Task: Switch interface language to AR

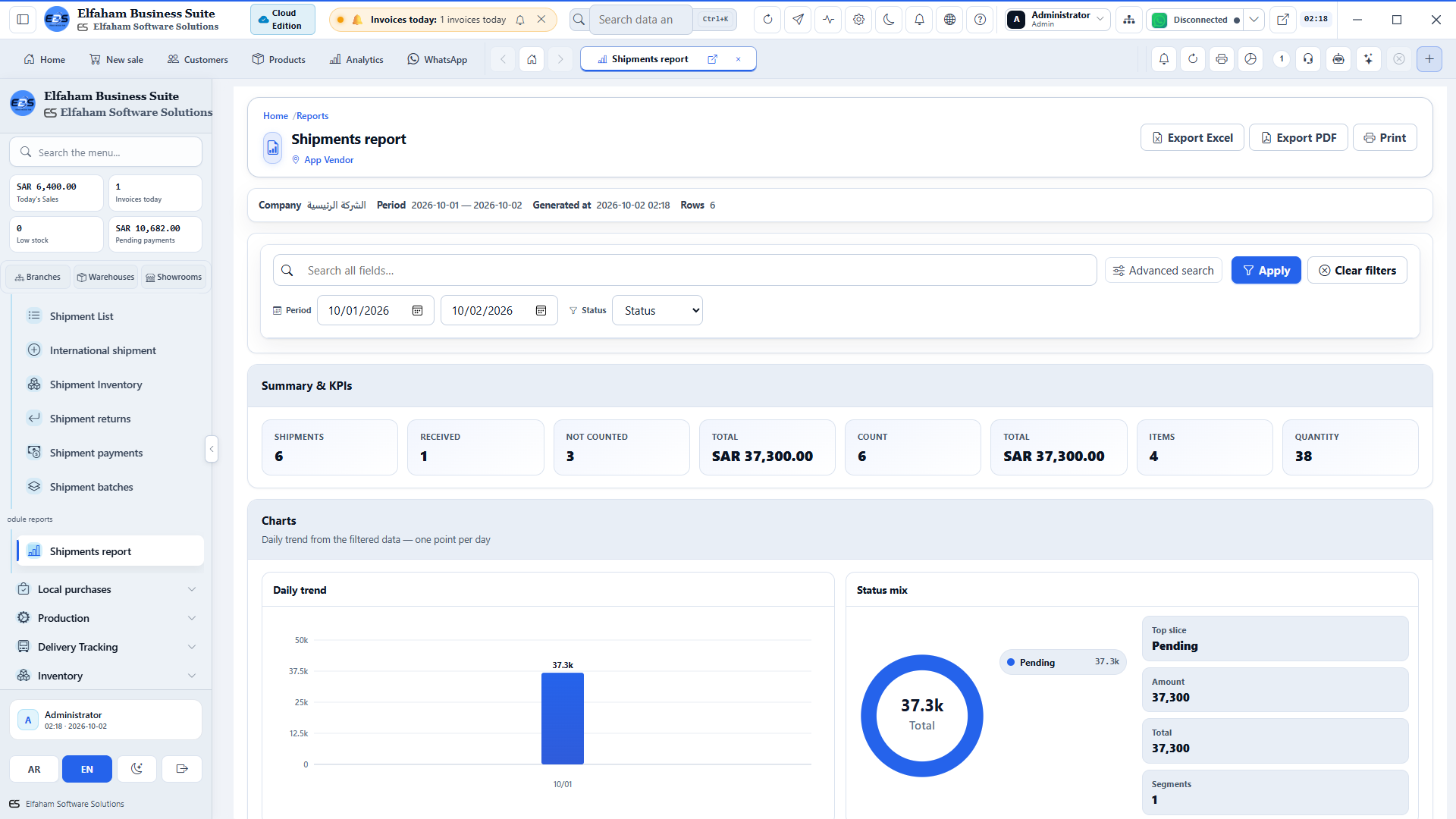Action: [34, 769]
